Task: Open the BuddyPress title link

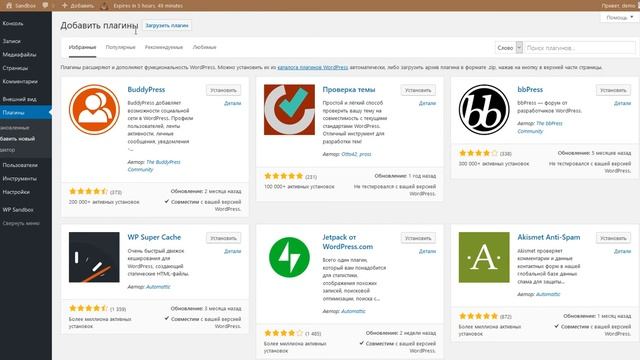Action: point(146,89)
